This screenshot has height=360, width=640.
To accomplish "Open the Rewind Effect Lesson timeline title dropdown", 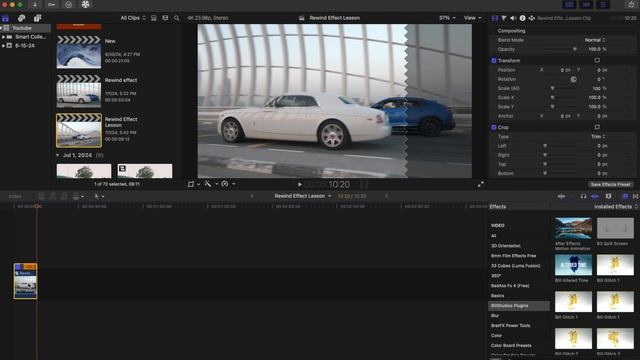I will point(302,196).
